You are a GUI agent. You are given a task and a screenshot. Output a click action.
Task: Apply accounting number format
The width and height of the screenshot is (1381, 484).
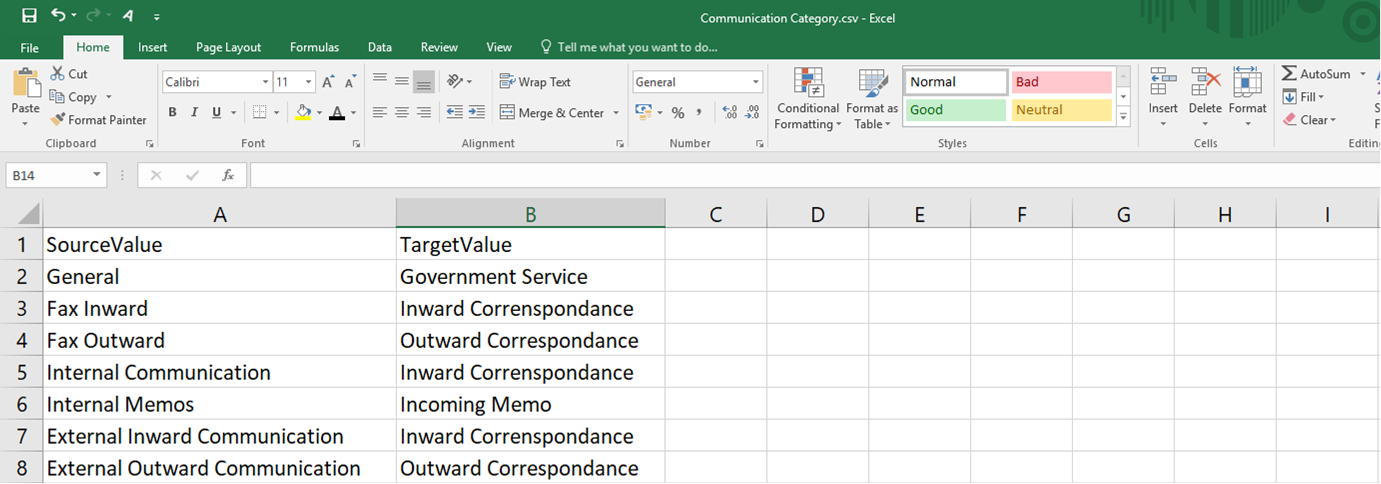point(643,113)
